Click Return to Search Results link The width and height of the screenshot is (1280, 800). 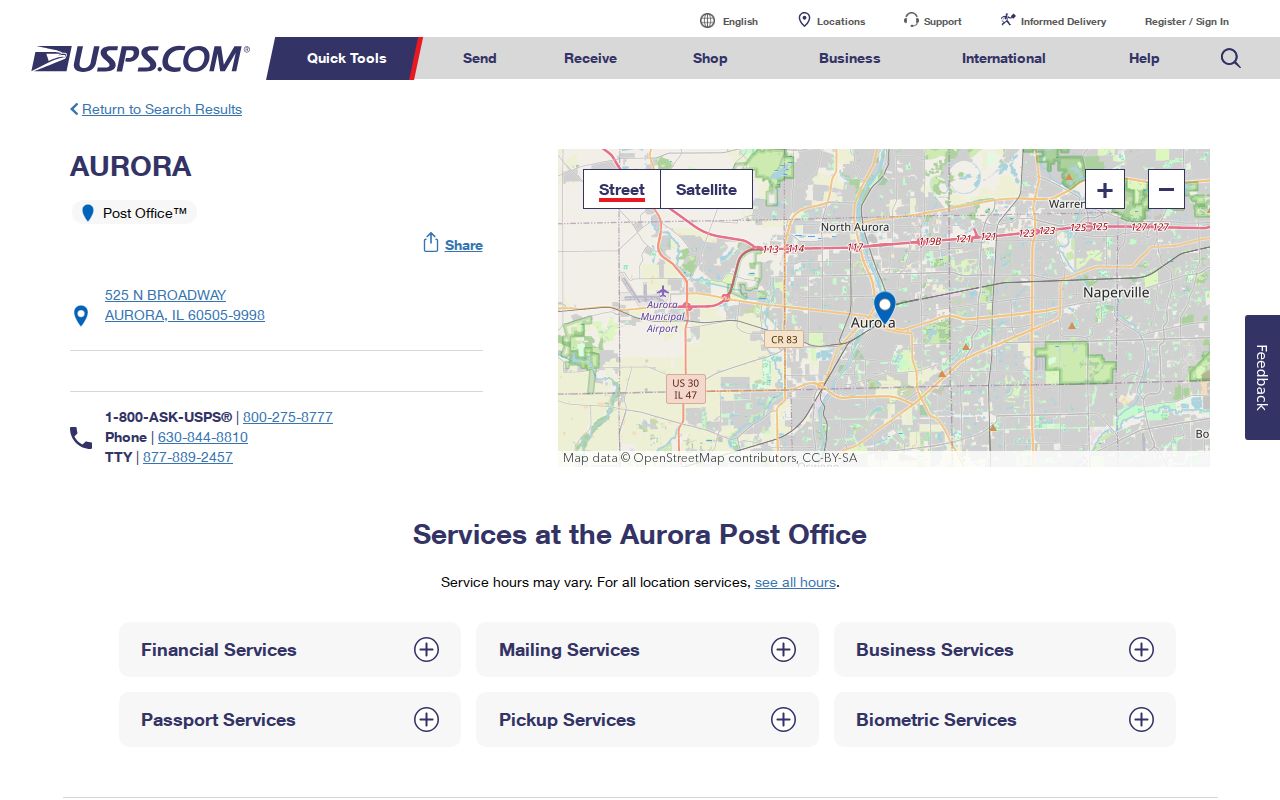tap(162, 109)
